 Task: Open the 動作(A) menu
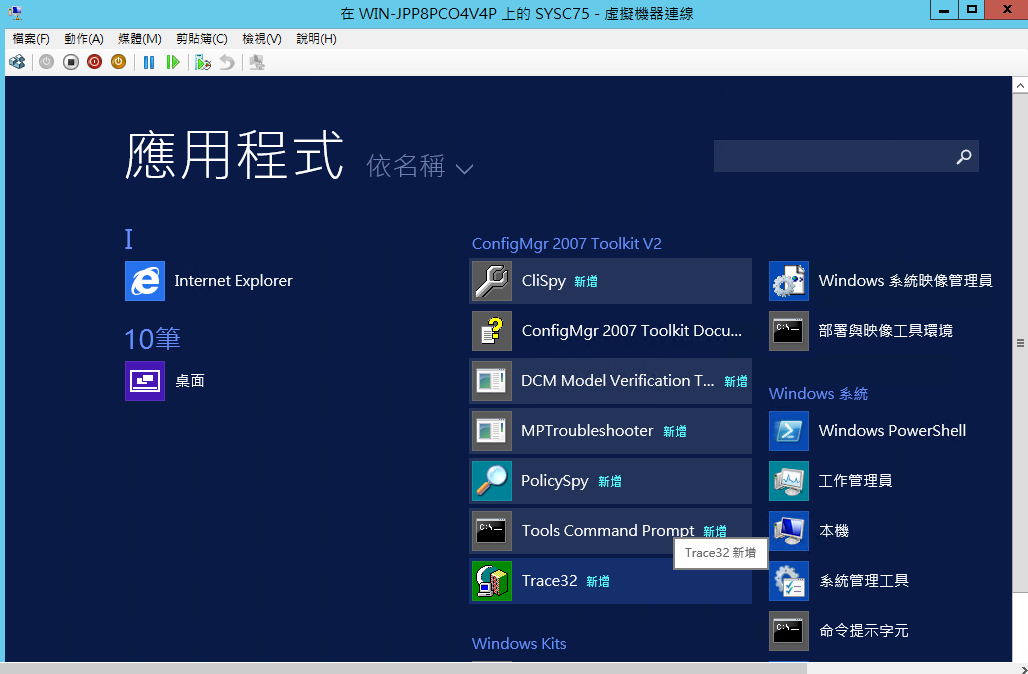(84, 39)
